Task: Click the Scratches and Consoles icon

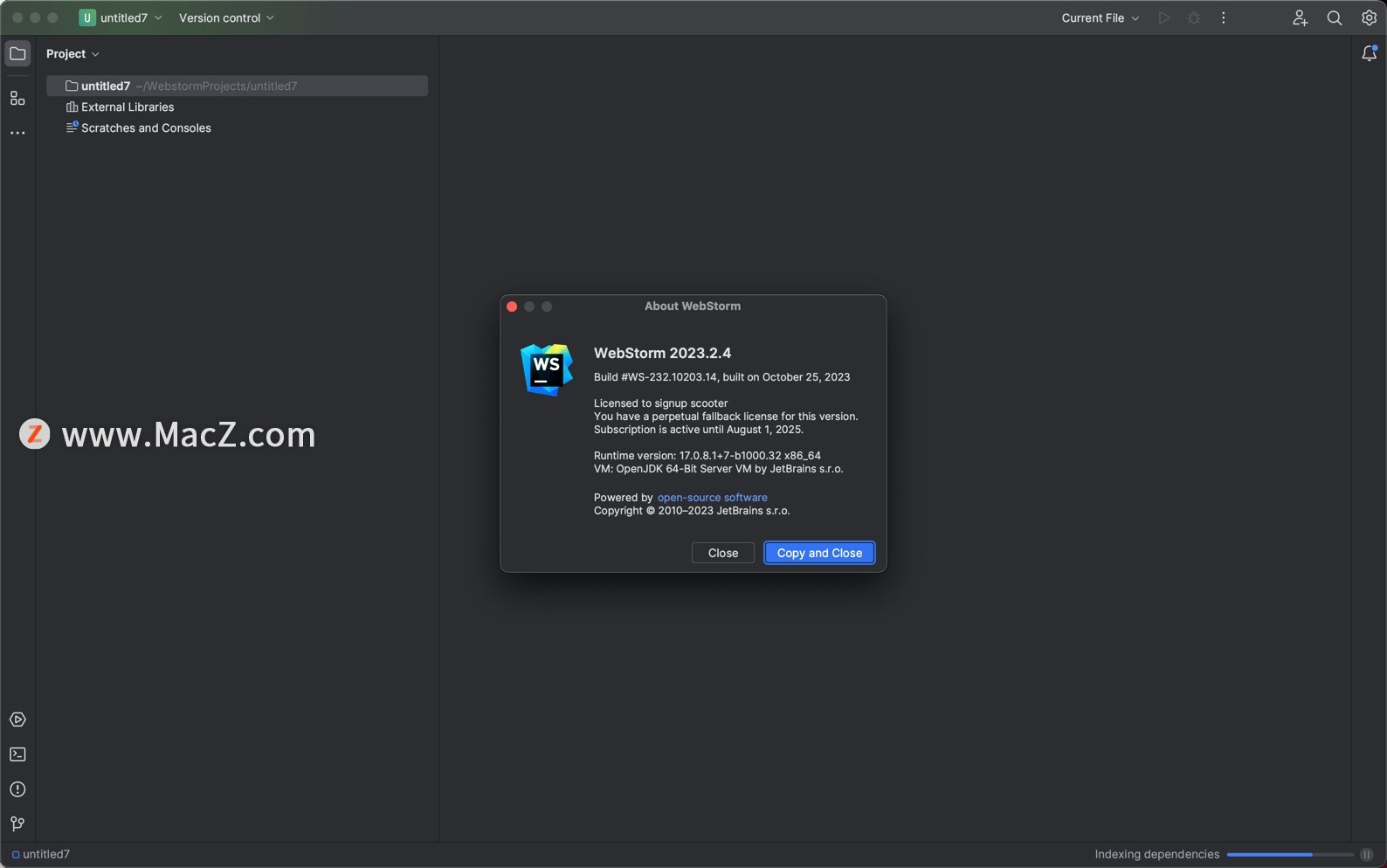Action: coord(72,127)
